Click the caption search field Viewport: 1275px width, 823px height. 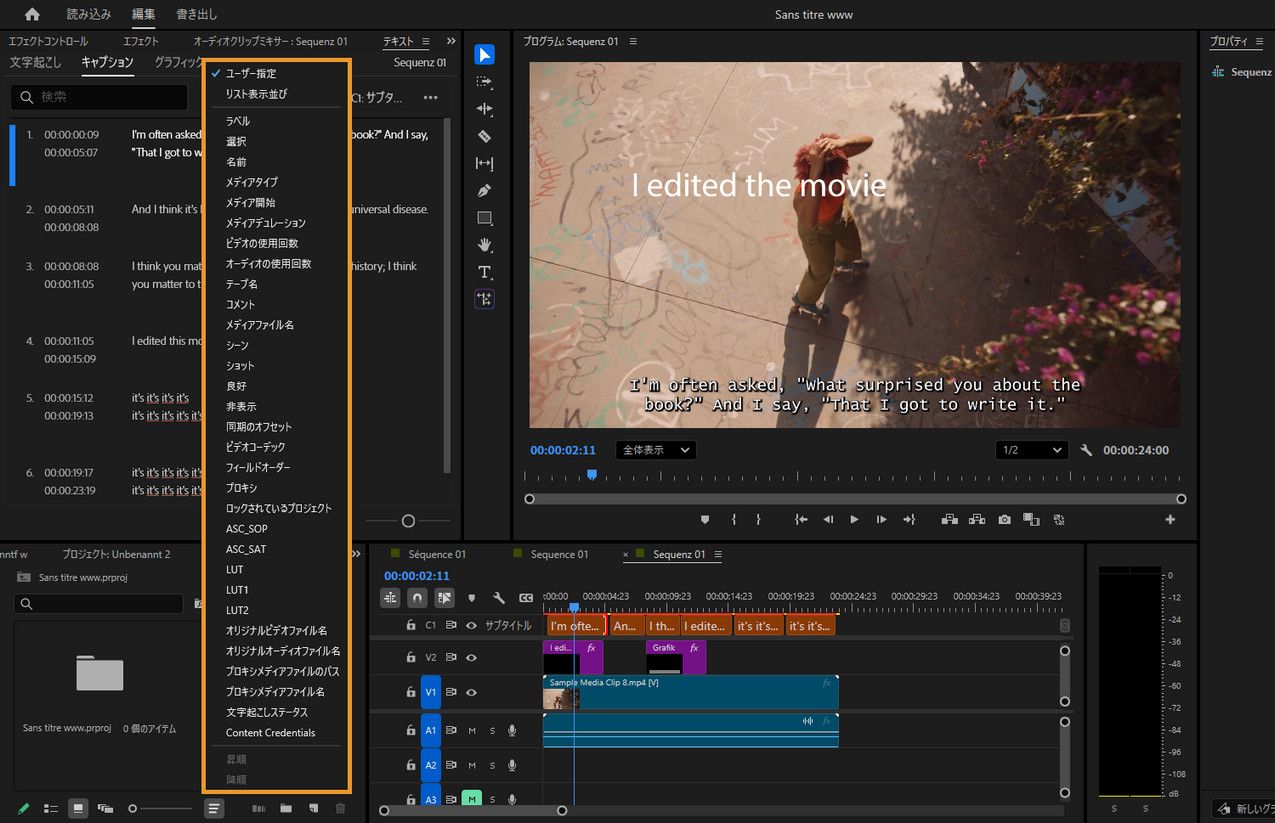[100, 97]
